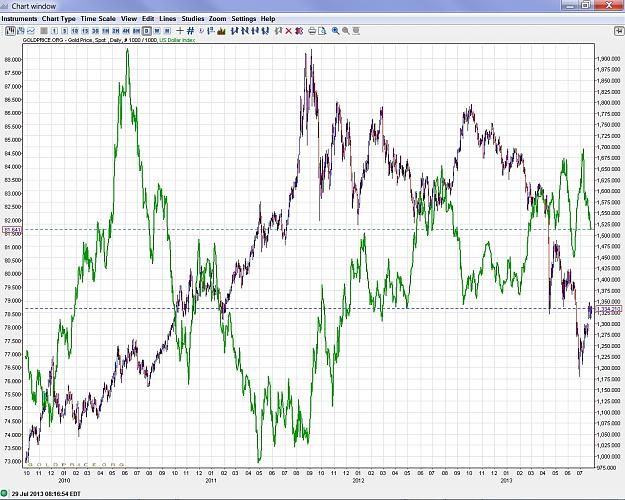Select the Daily (D) time scale button
The width and height of the screenshot is (625, 500).
[x=147, y=31]
